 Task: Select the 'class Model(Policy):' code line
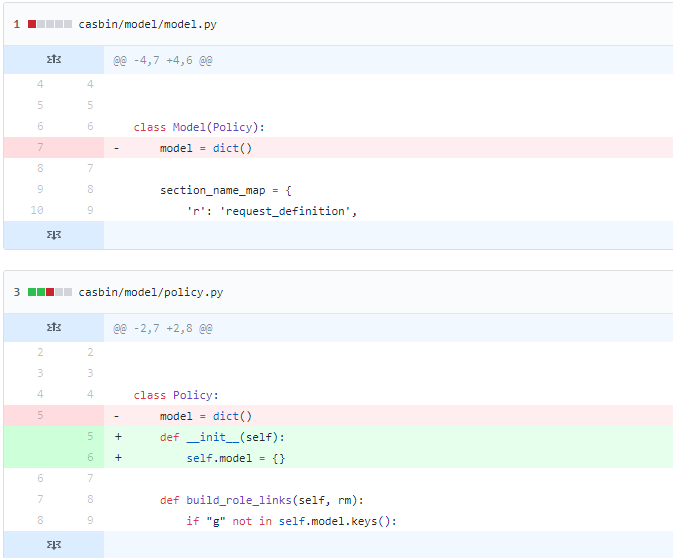pos(199,127)
